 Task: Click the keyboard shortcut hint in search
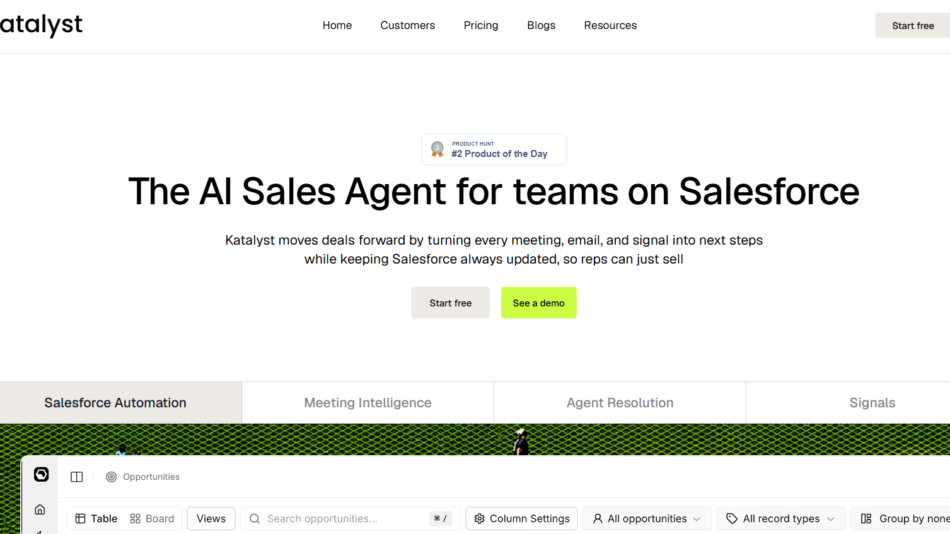440,518
